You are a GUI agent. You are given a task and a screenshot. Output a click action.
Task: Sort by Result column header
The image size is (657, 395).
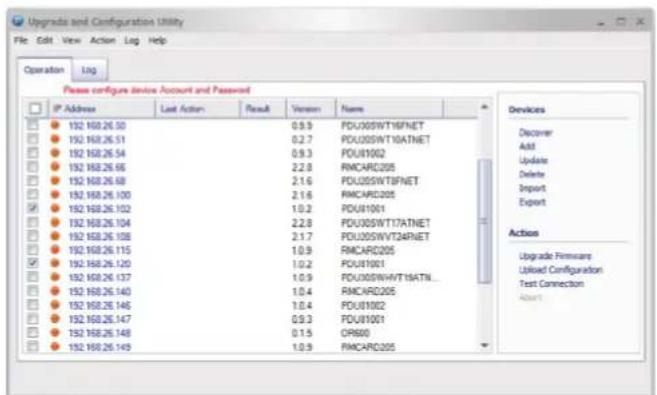pyautogui.click(x=264, y=109)
